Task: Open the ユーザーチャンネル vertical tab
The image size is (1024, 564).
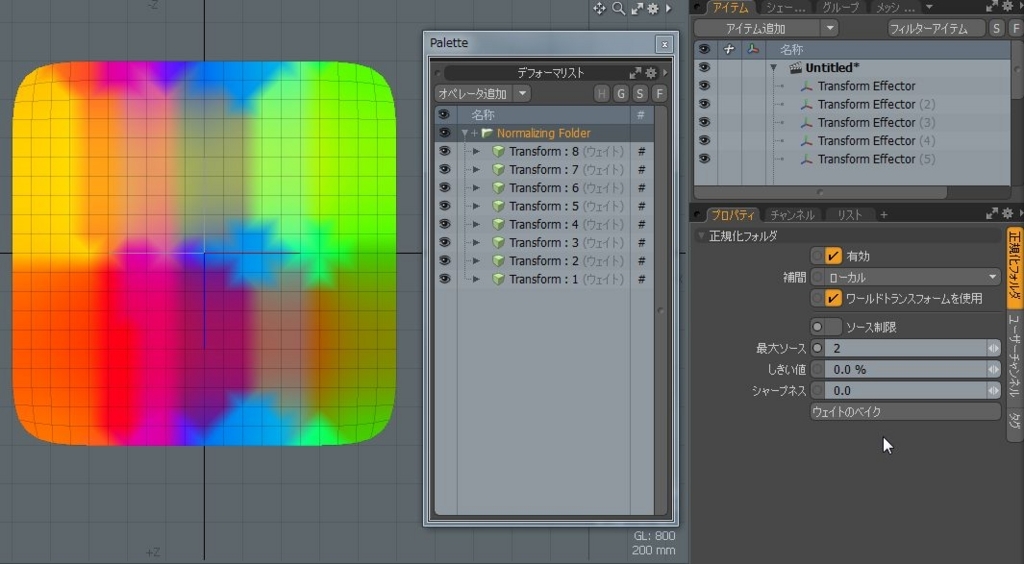Action: point(1014,356)
